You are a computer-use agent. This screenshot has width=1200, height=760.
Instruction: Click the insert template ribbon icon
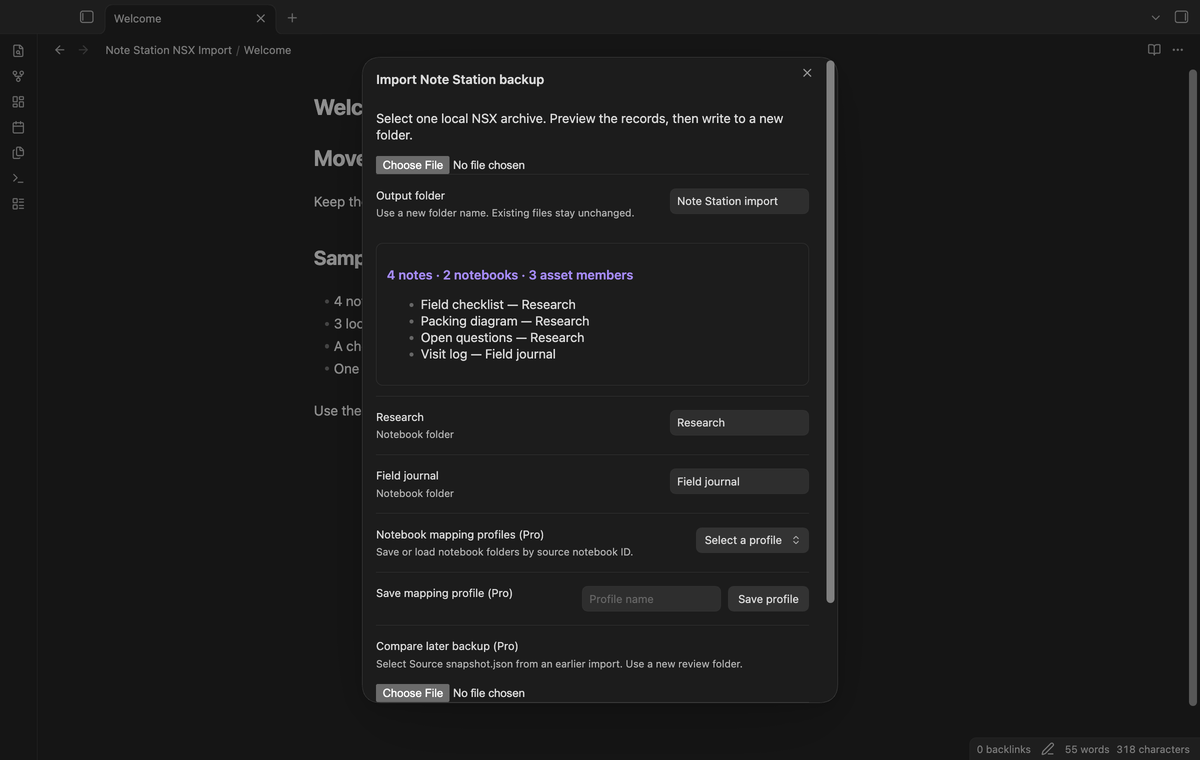click(x=18, y=153)
